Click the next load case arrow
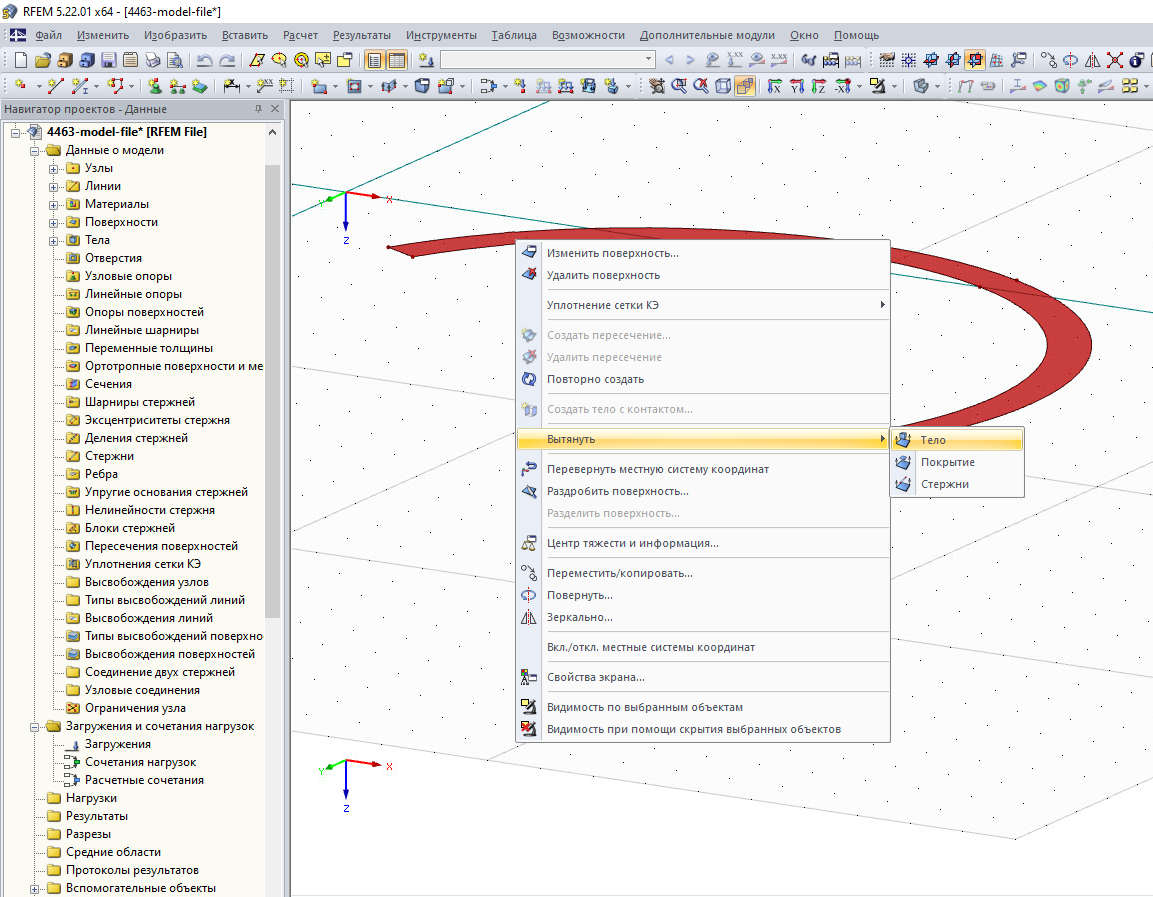 [x=690, y=60]
